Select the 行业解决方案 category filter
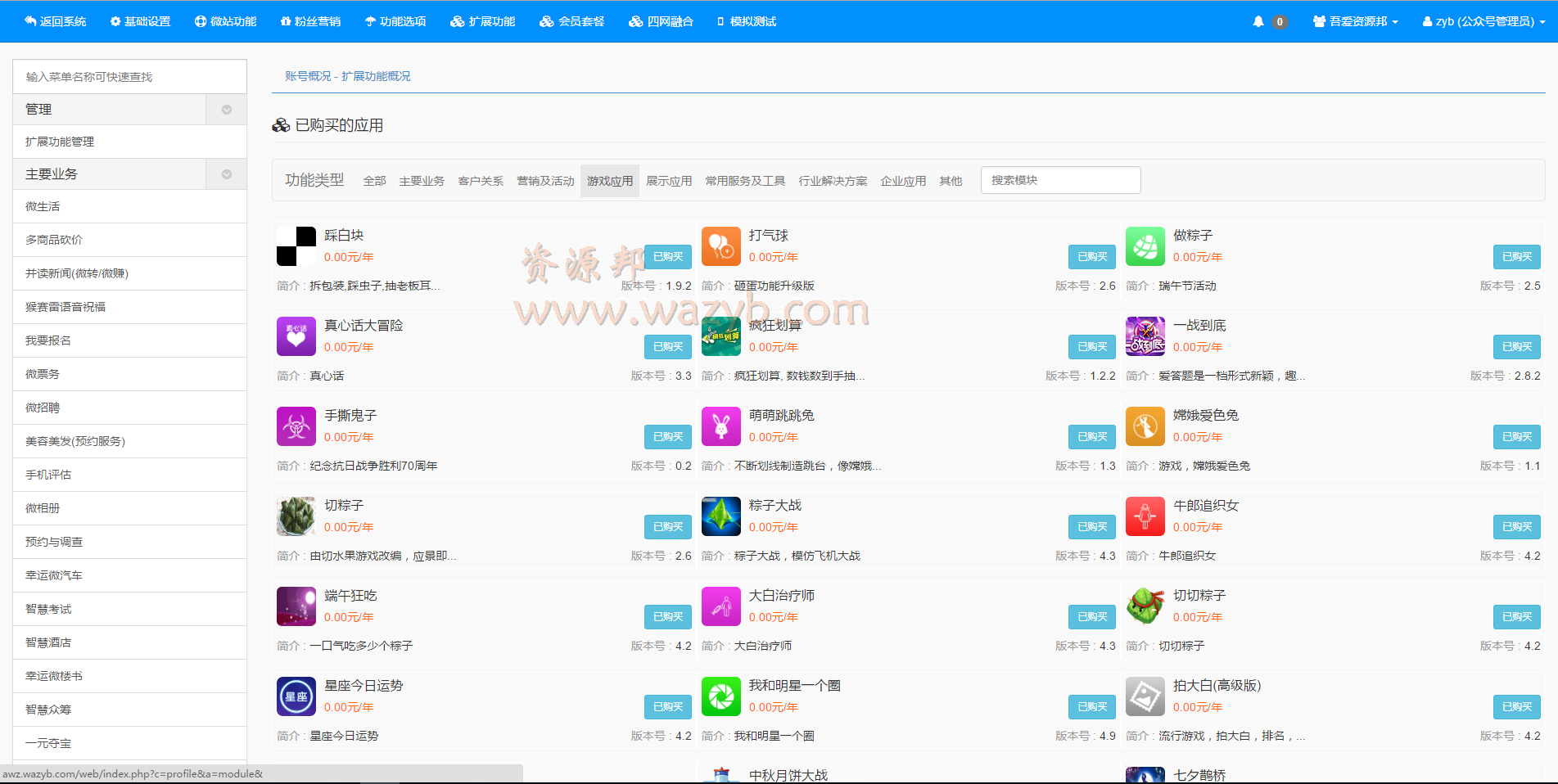This screenshot has height=784, width=1558. 833,181
